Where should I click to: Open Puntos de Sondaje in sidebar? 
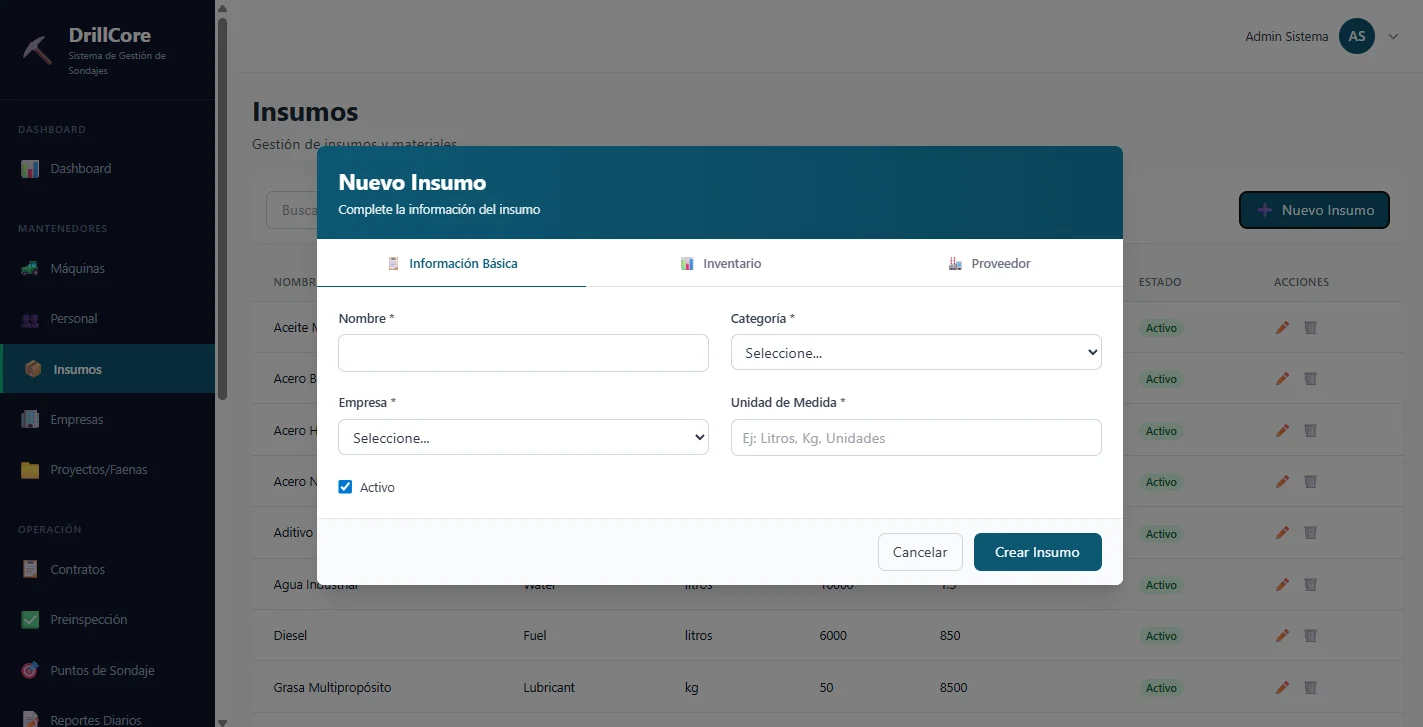click(102, 671)
